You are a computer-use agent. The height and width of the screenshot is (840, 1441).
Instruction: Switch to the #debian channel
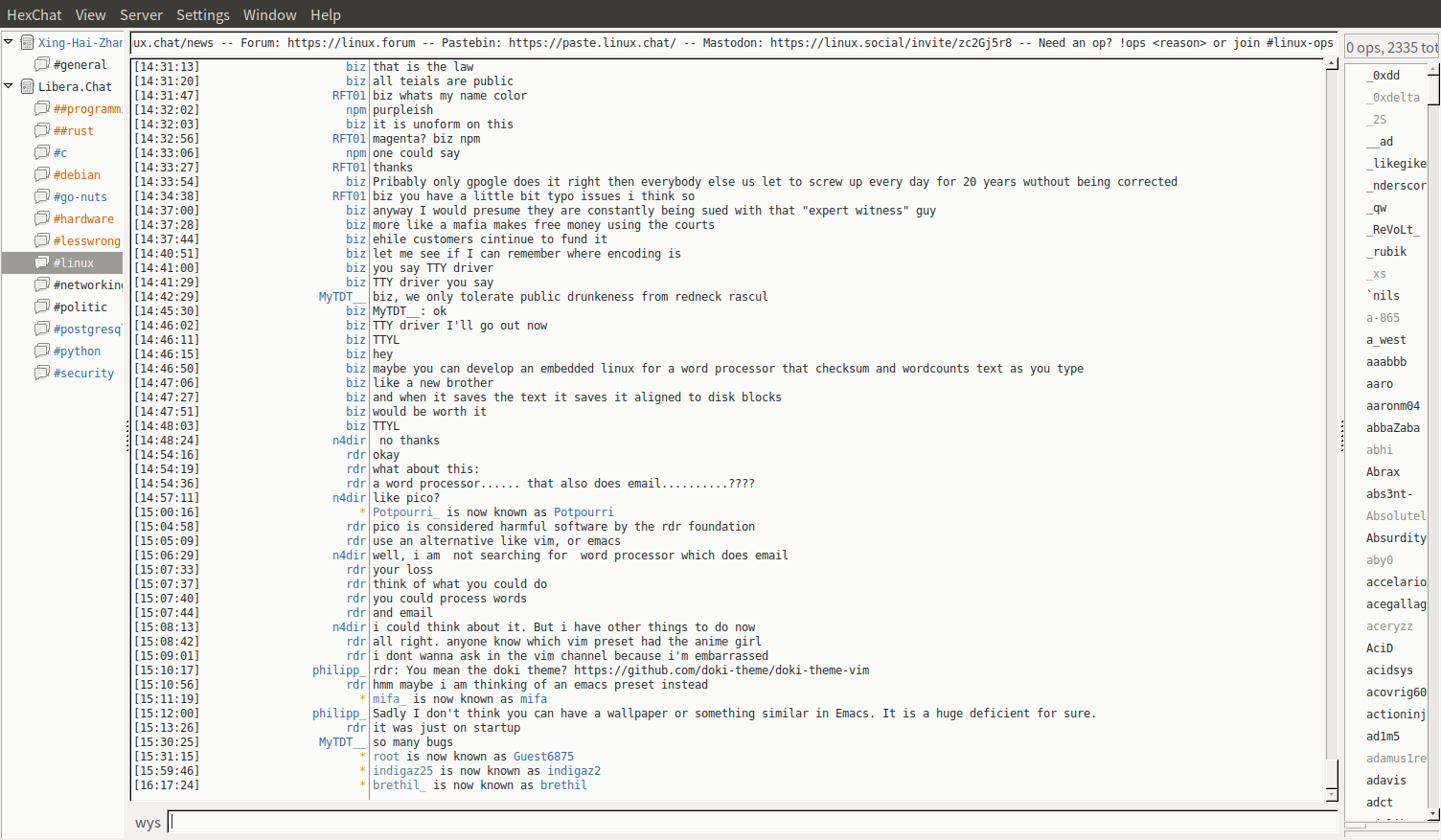pyautogui.click(x=77, y=175)
